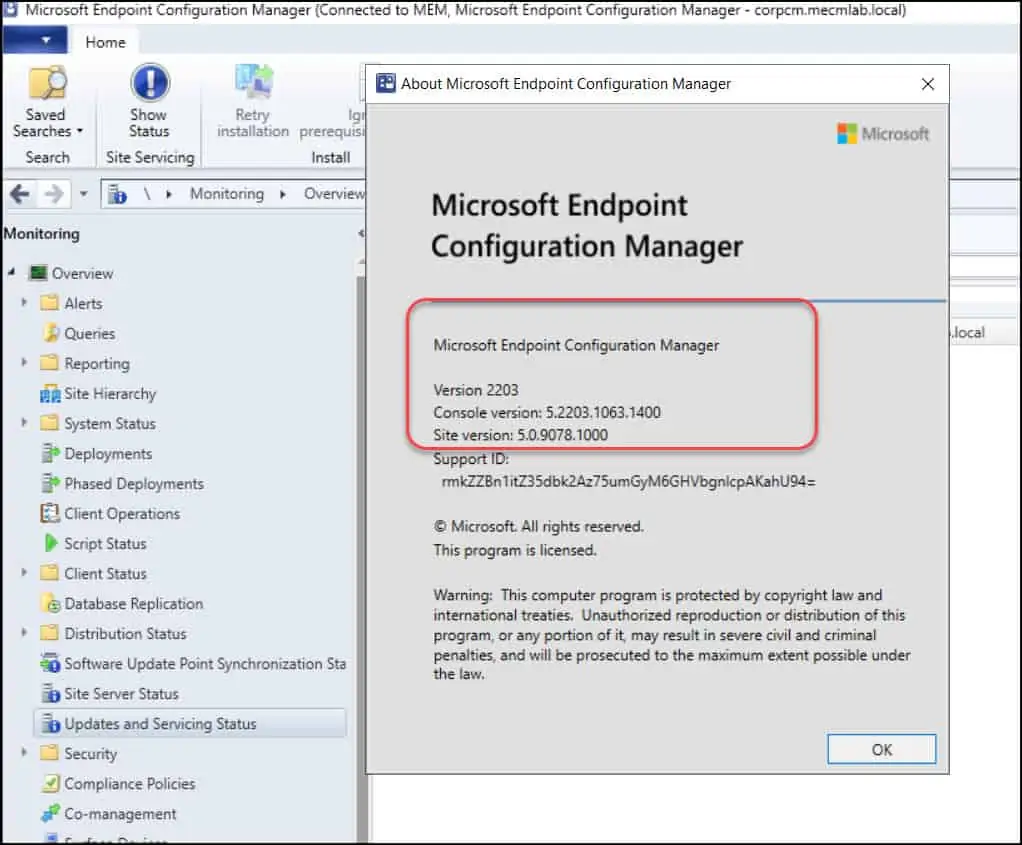This screenshot has width=1022, height=845.
Task: Click Monitoring in the breadcrumb path
Action: point(227,194)
